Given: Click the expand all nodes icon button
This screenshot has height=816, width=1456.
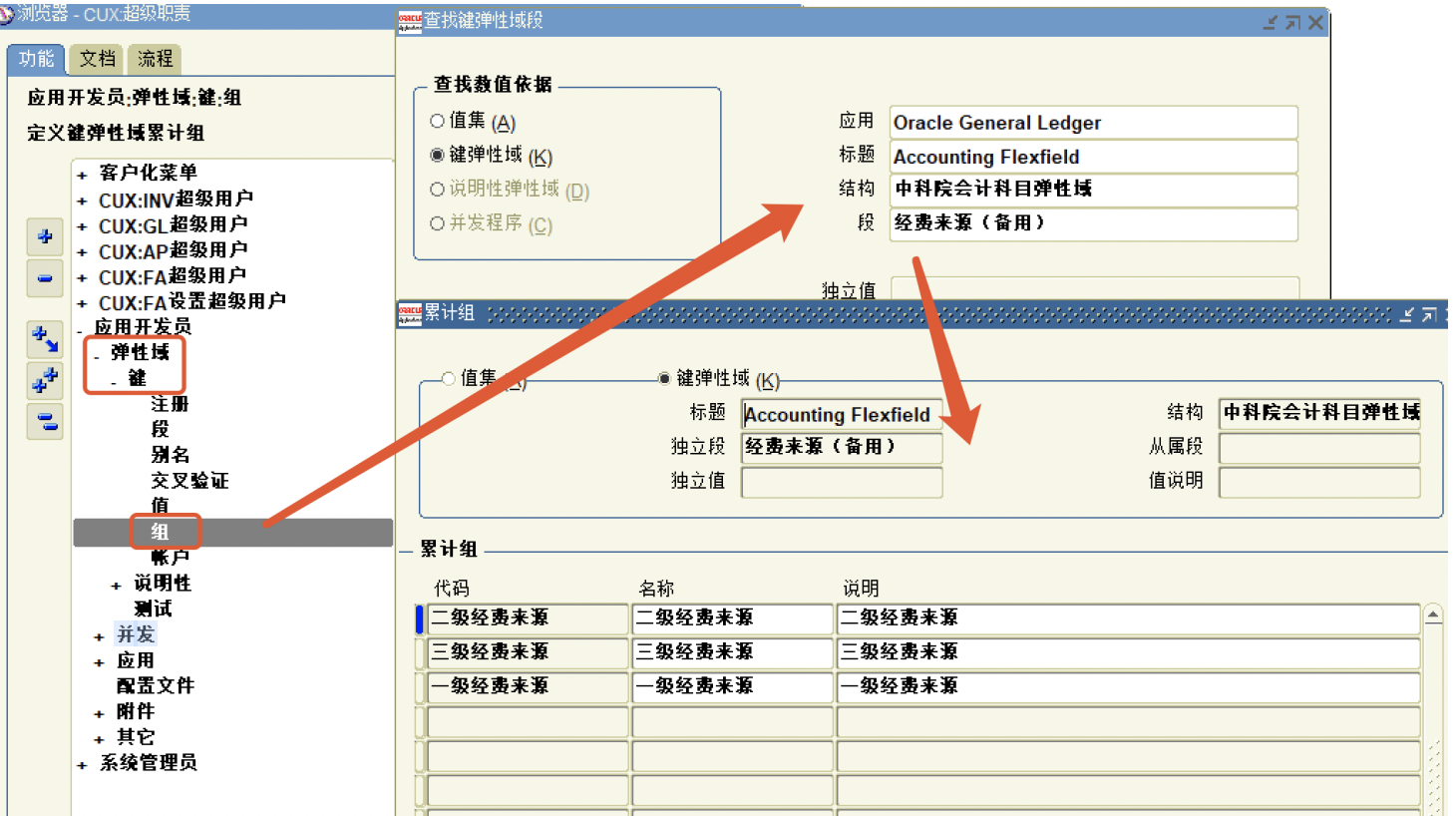Looking at the screenshot, I should point(45,380).
